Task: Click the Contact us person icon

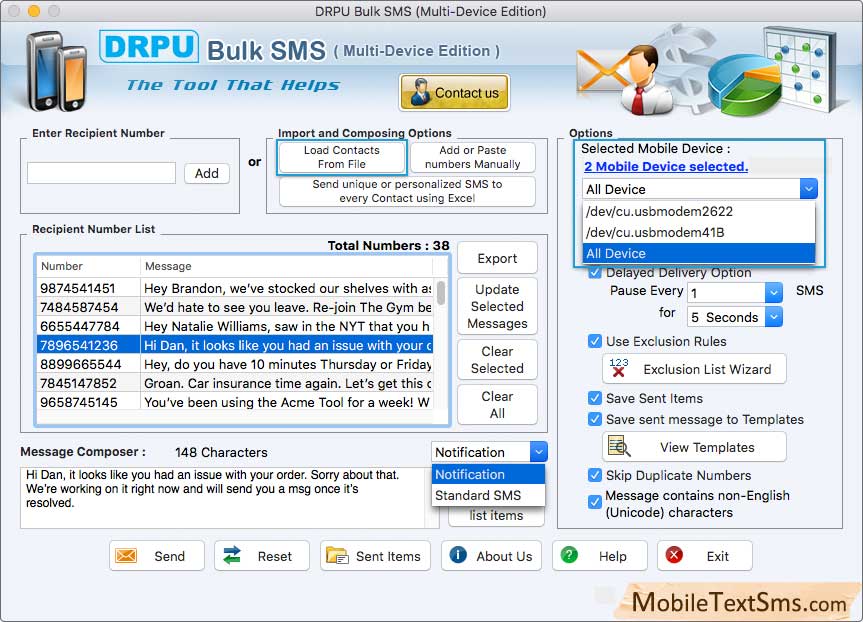Action: coord(420,92)
